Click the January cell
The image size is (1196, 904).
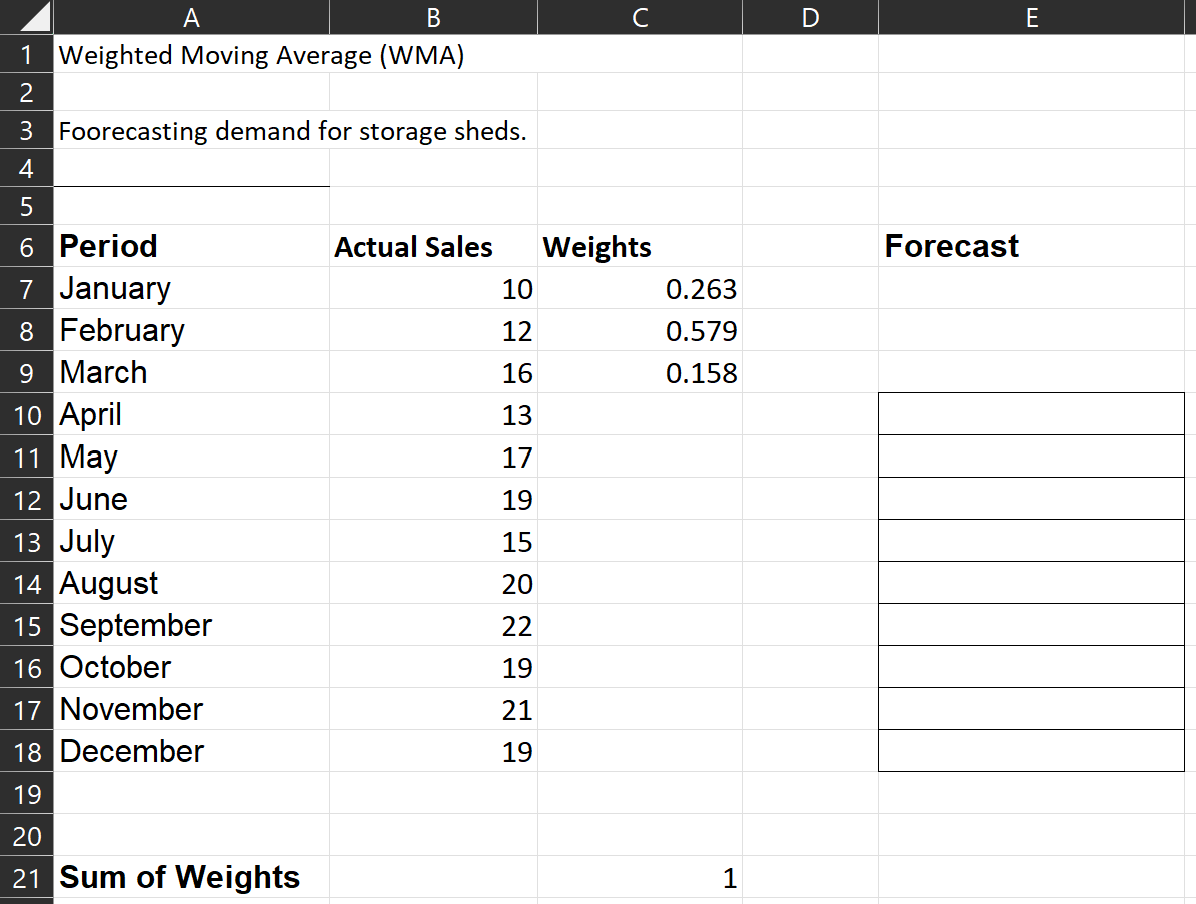192,288
